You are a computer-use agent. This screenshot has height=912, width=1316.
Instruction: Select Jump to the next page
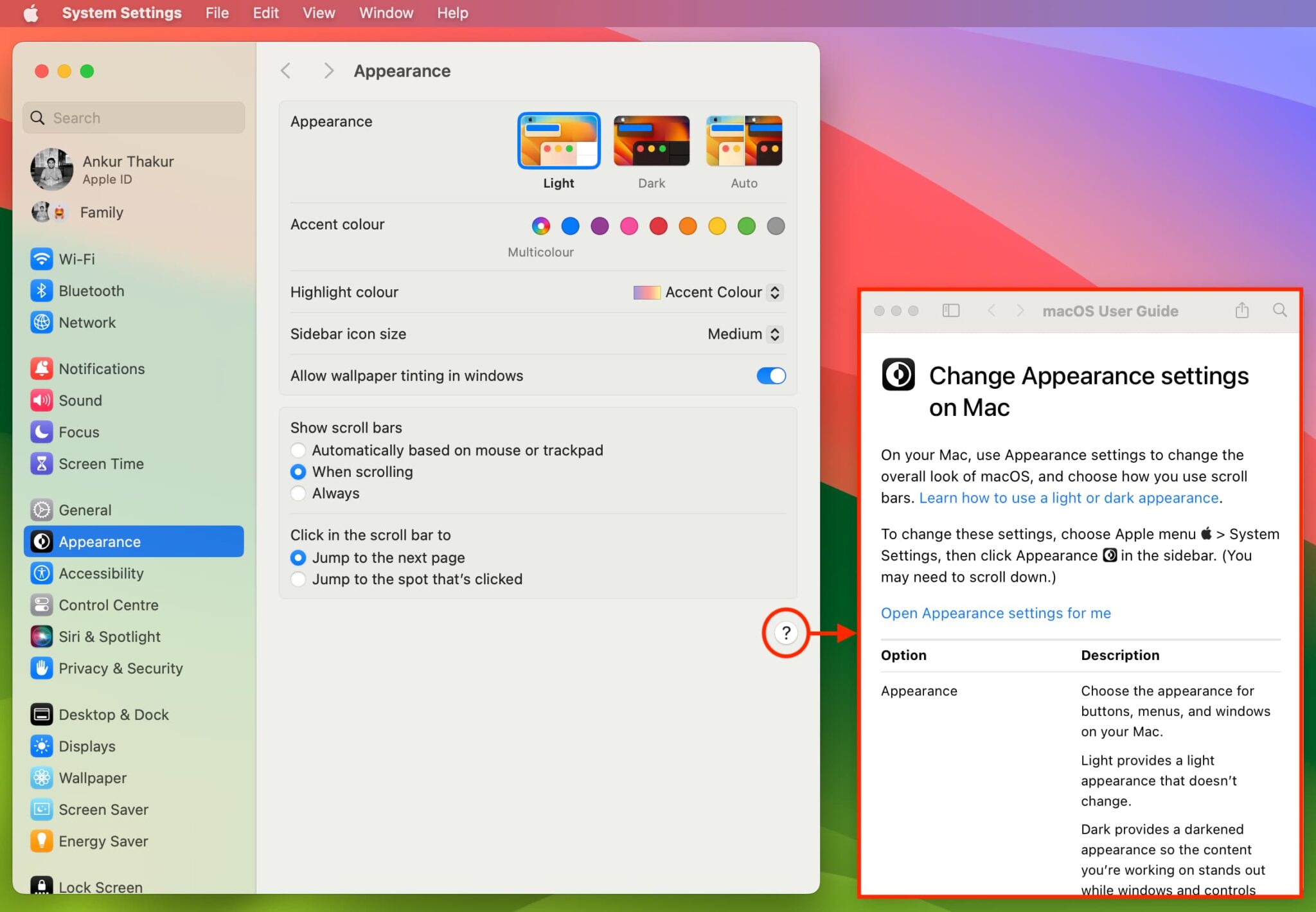point(298,558)
